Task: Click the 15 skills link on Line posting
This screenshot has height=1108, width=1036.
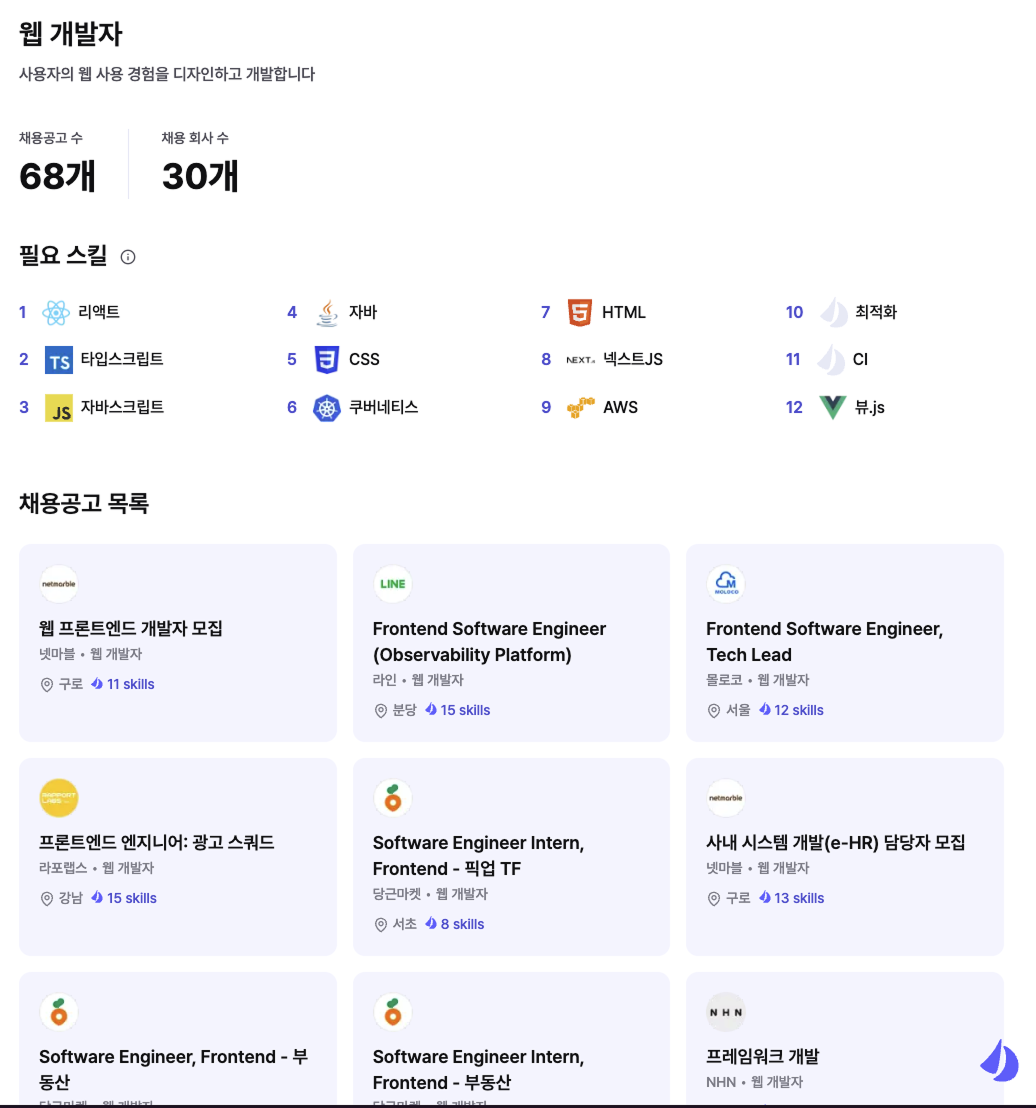Action: [465, 710]
